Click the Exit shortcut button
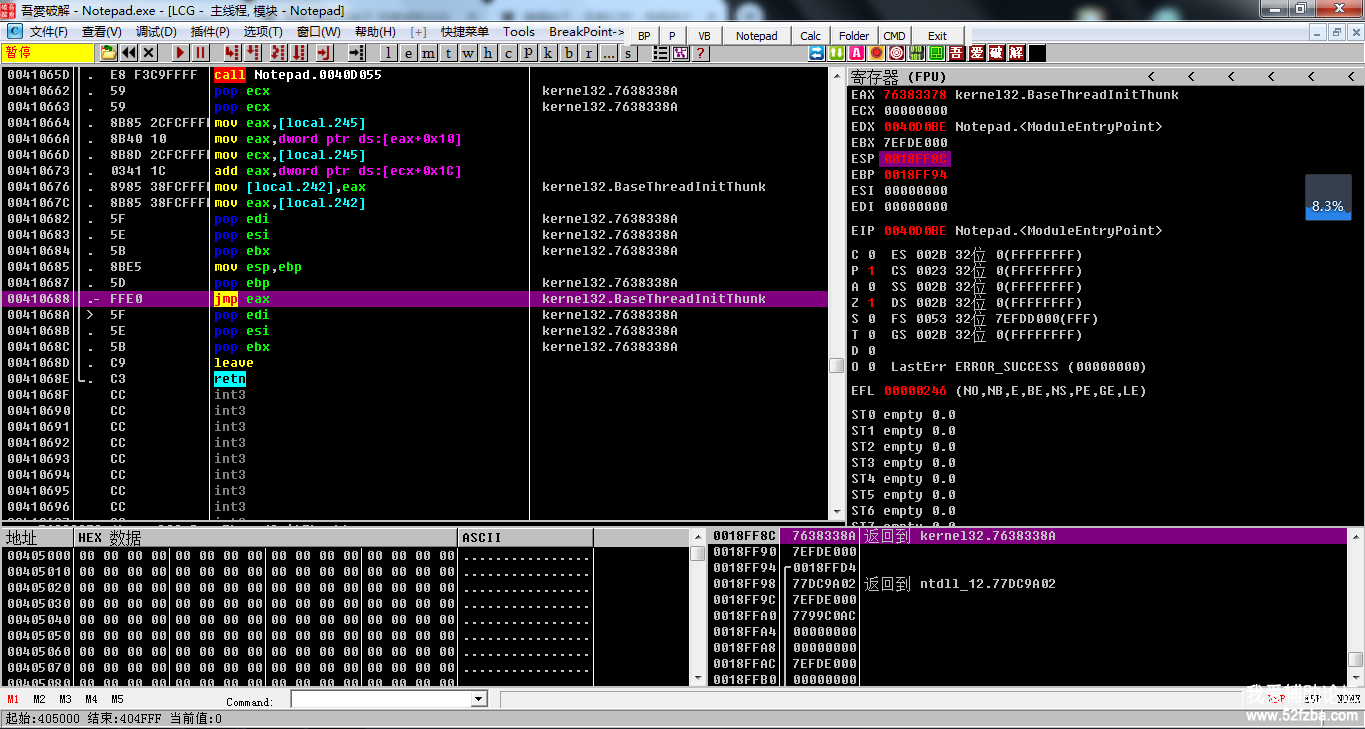This screenshot has width=1365, height=729. coord(937,36)
